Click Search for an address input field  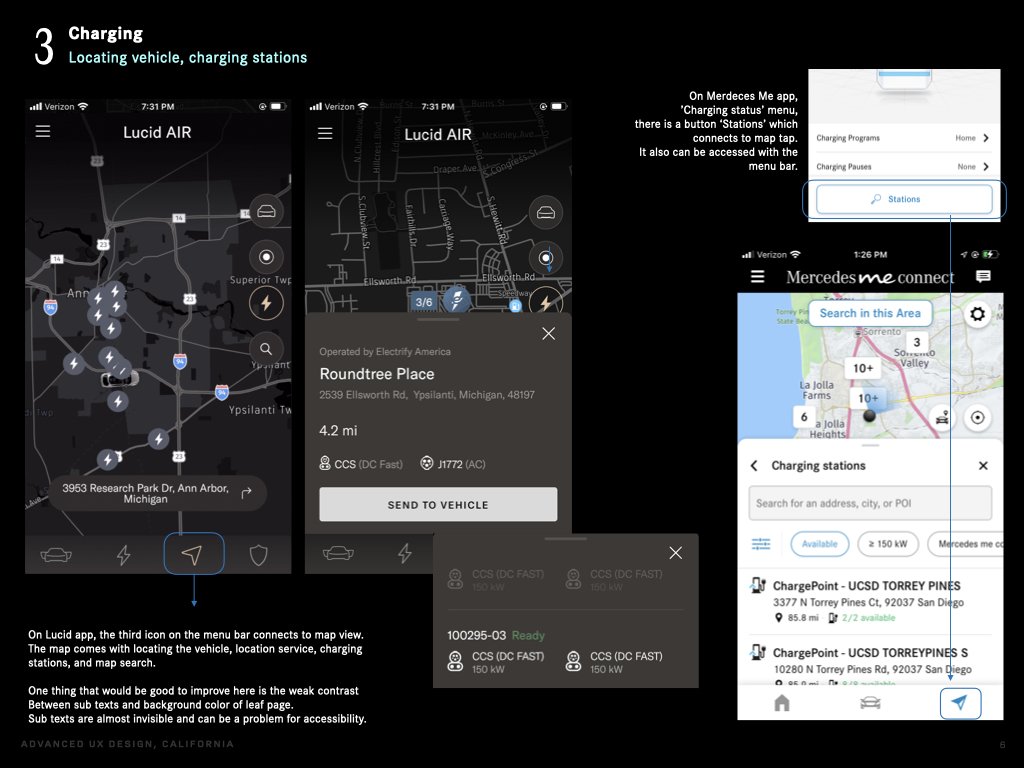click(x=871, y=503)
